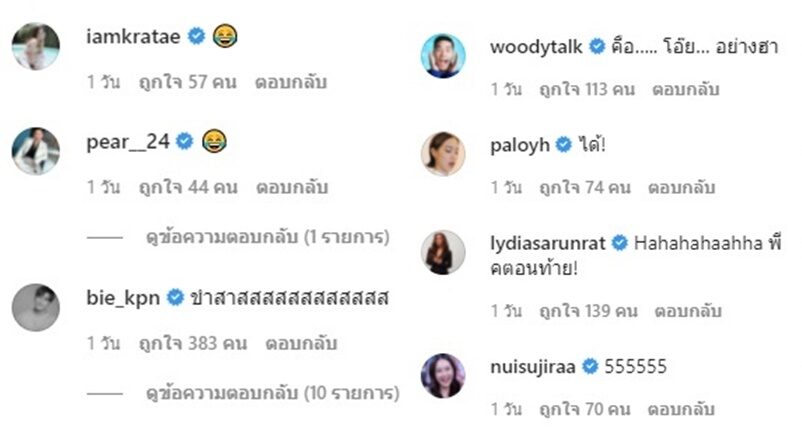The height and width of the screenshot is (428, 802).
Task: View the 74 likes on paloyh's comment
Action: point(585,188)
